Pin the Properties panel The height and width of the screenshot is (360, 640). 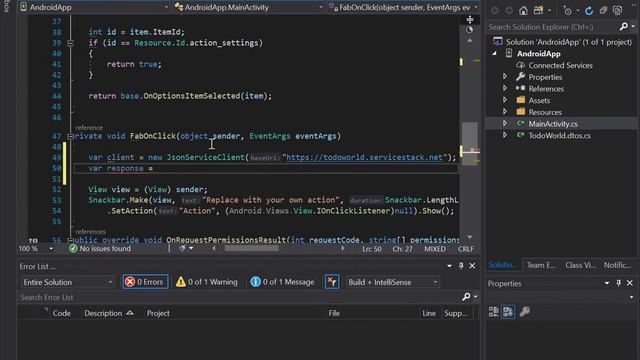click(x=619, y=283)
